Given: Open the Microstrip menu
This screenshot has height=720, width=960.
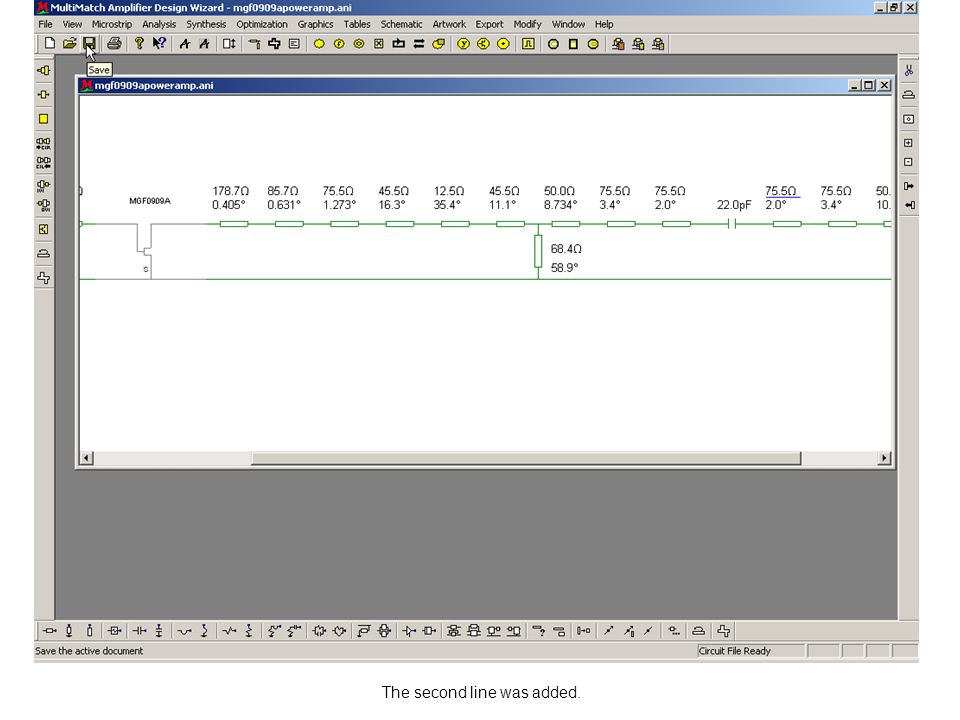Looking at the screenshot, I should coord(112,24).
